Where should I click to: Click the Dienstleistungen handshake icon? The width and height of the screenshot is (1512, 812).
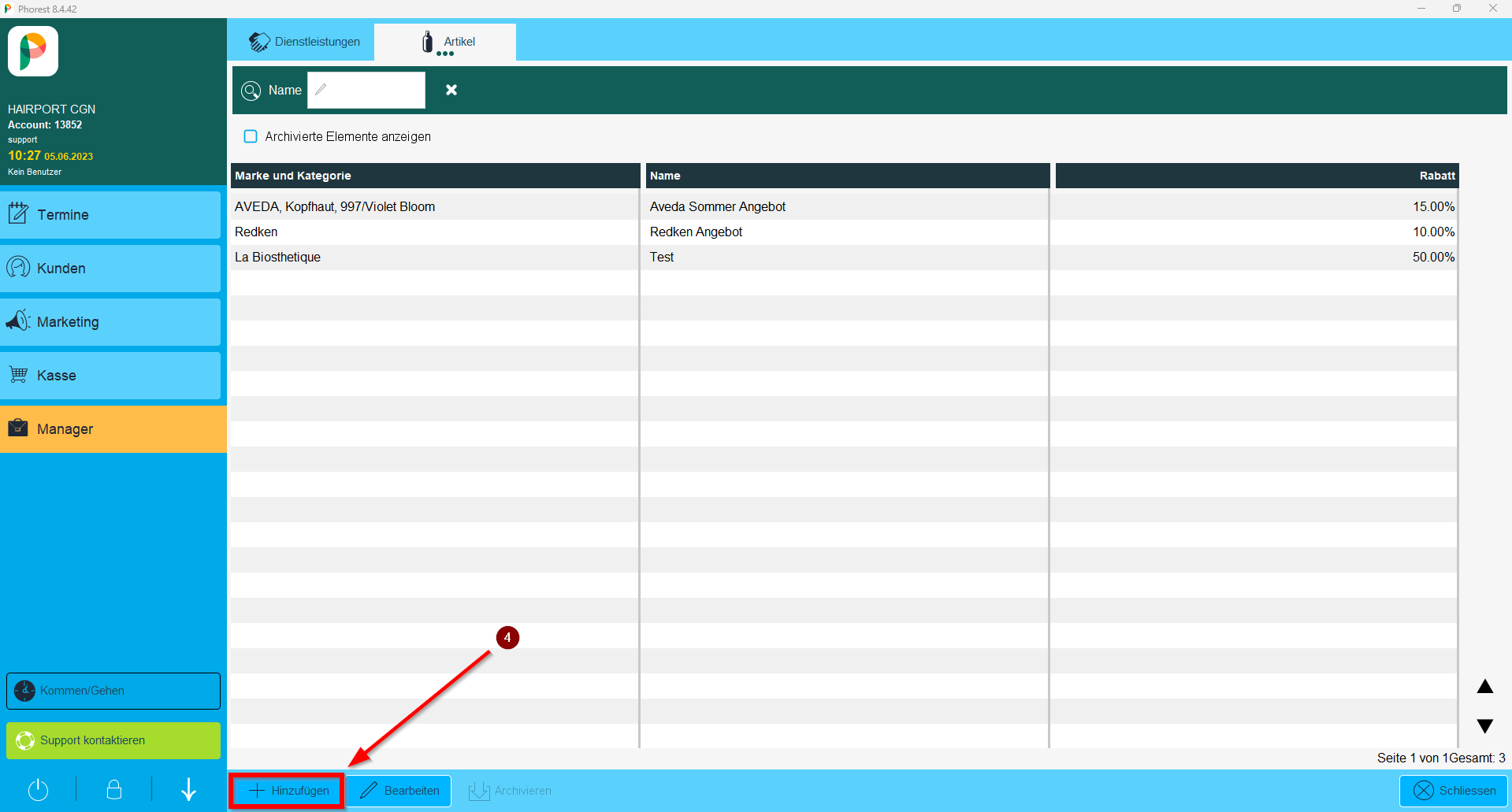259,42
